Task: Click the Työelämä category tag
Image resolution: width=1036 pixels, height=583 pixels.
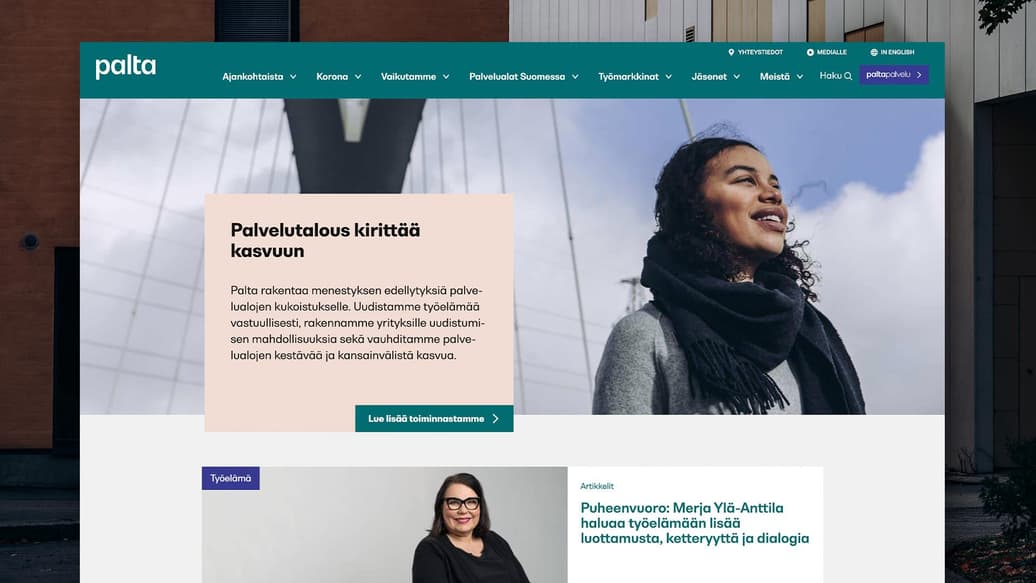Action: pos(231,478)
